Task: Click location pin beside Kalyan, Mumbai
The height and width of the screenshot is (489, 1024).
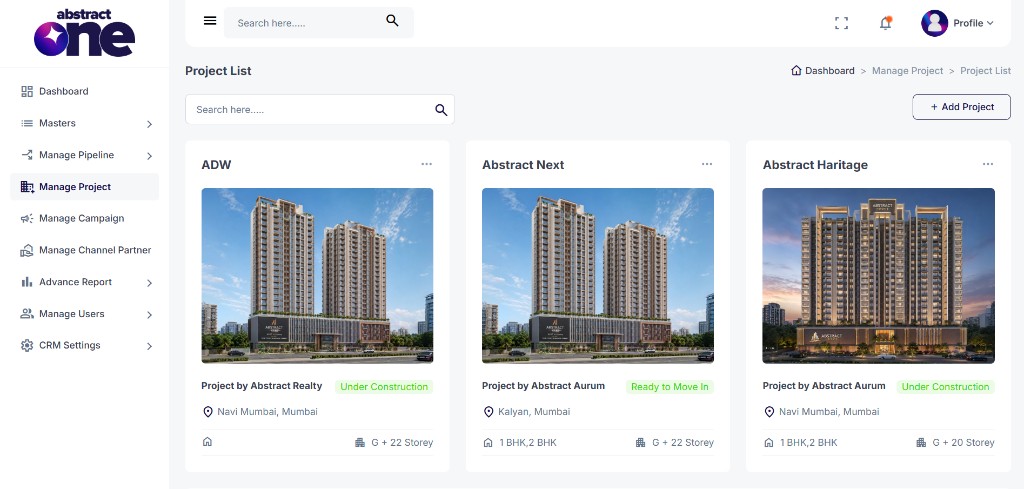Action: pos(488,412)
